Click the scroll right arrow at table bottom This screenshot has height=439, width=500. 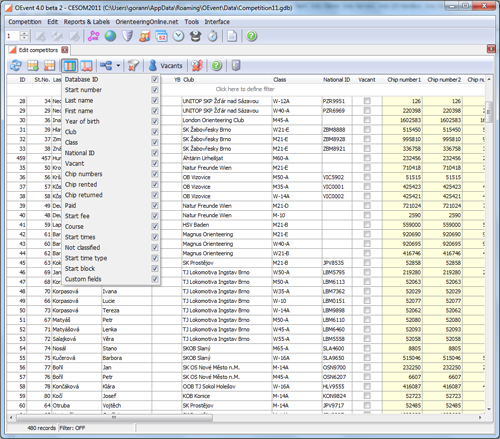(x=480, y=417)
